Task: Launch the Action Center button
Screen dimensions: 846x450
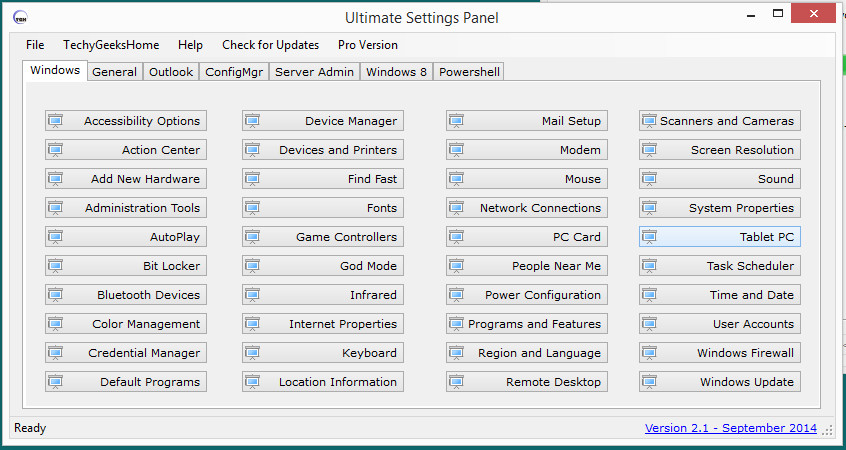Action: 126,150
